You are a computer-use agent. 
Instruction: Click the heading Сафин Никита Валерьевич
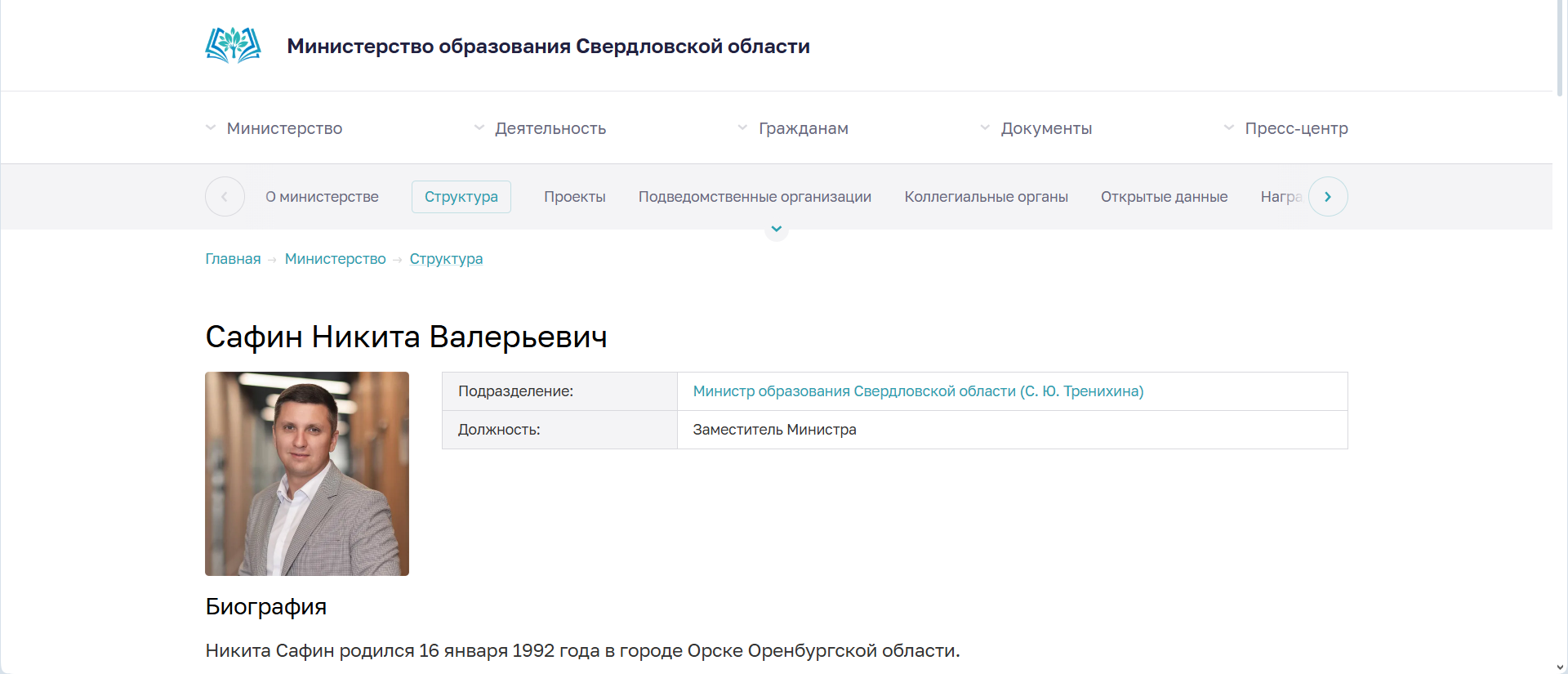pos(406,337)
